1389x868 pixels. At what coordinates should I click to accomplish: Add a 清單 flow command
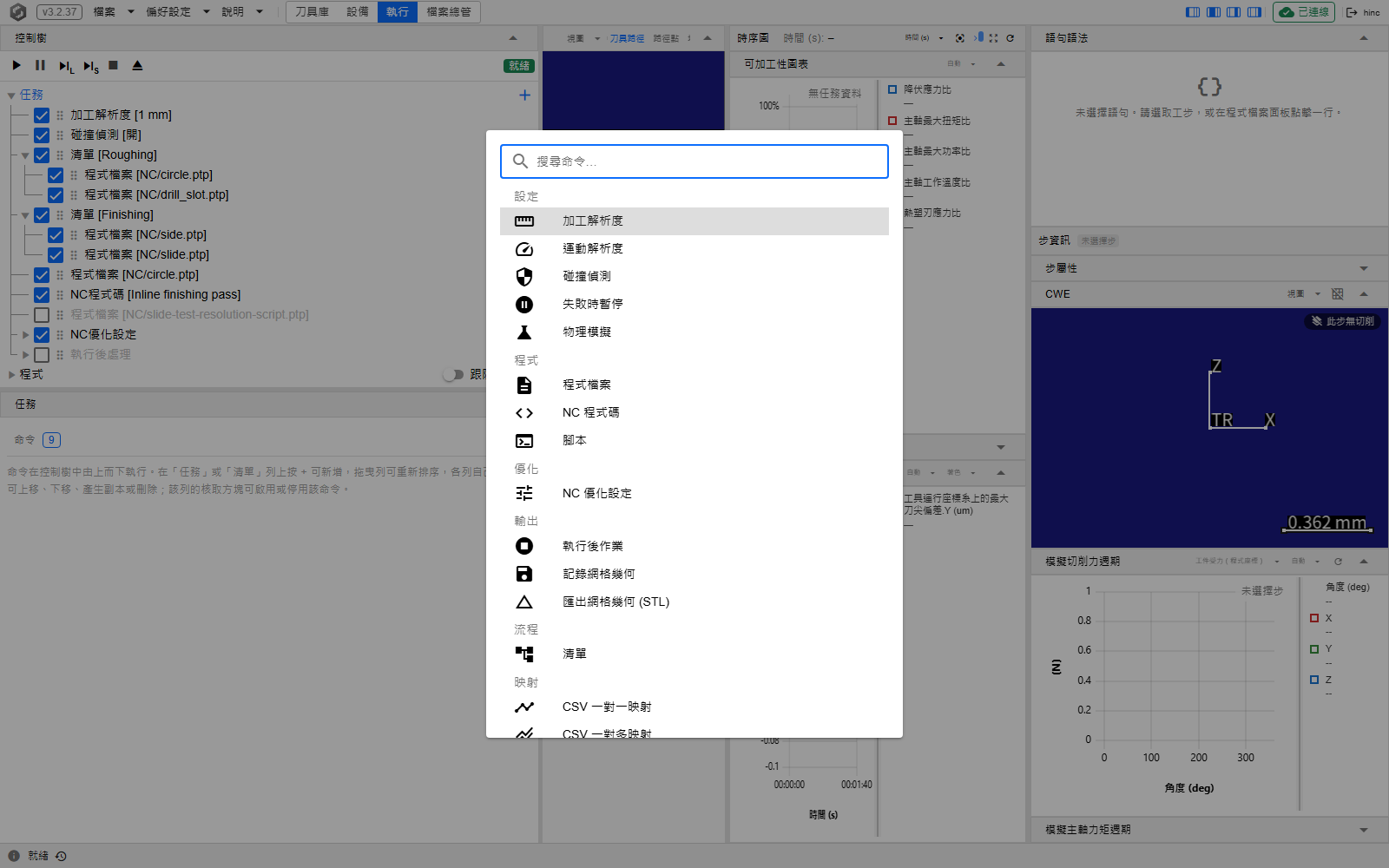click(694, 654)
